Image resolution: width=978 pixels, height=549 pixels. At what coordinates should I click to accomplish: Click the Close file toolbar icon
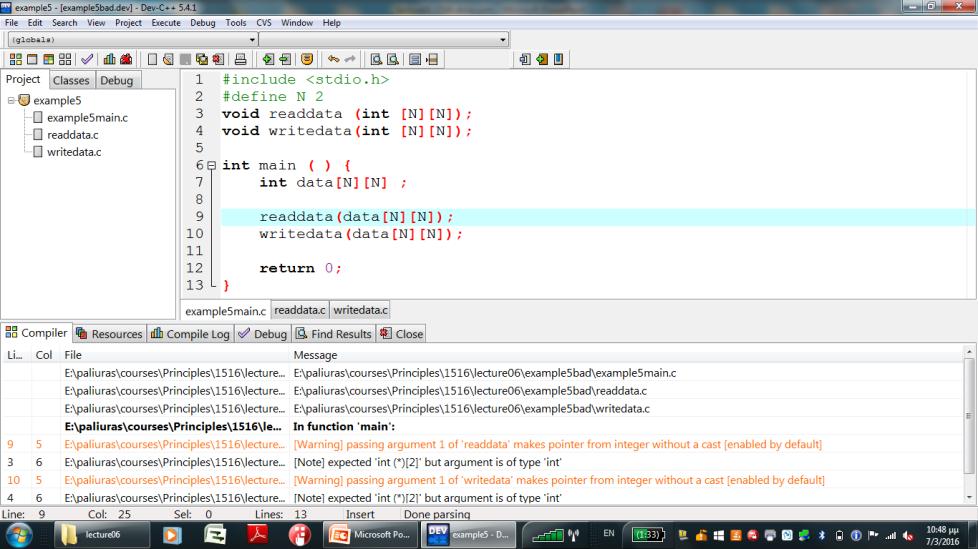point(218,59)
